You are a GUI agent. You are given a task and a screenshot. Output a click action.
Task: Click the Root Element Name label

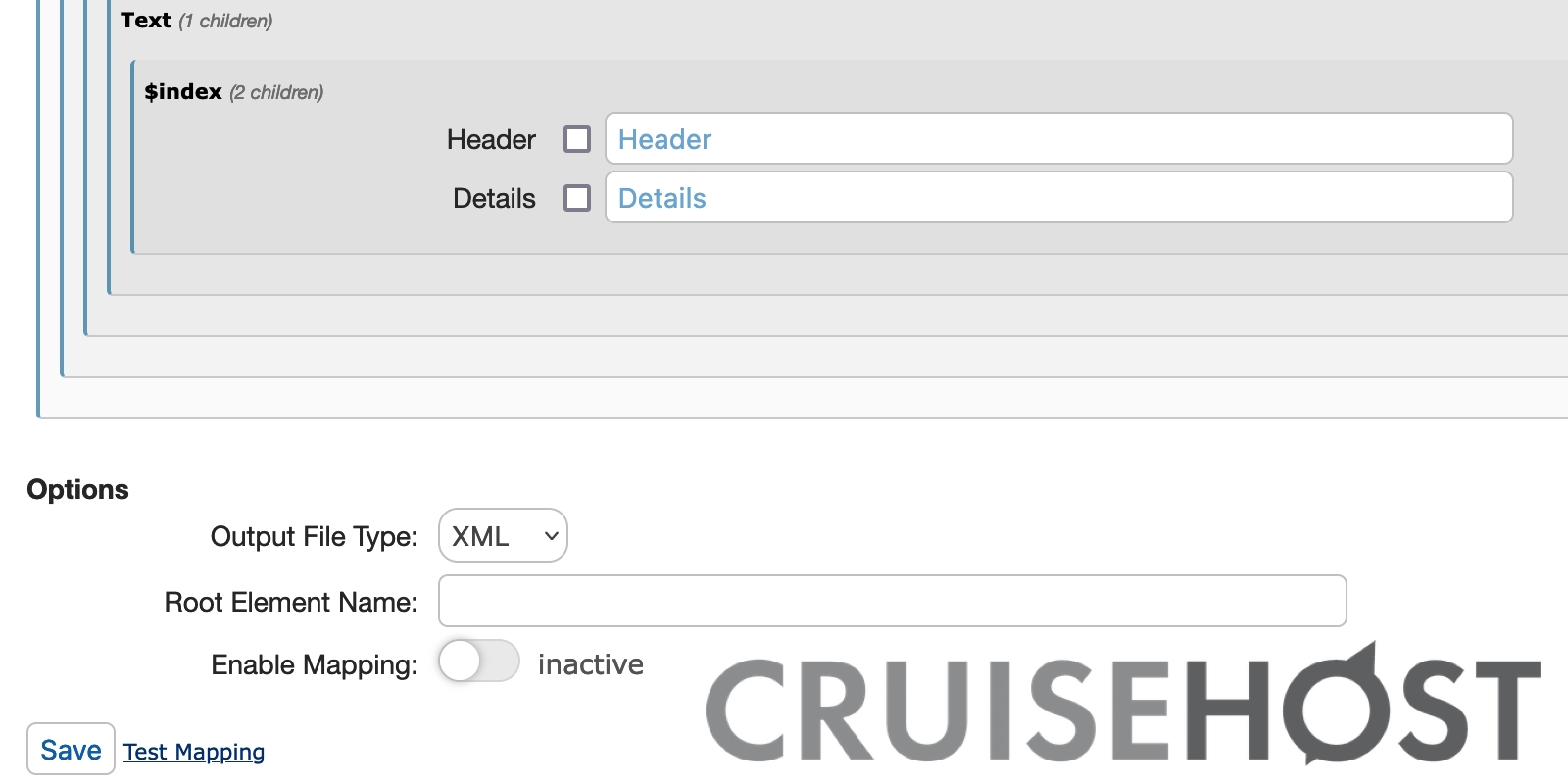click(x=291, y=602)
